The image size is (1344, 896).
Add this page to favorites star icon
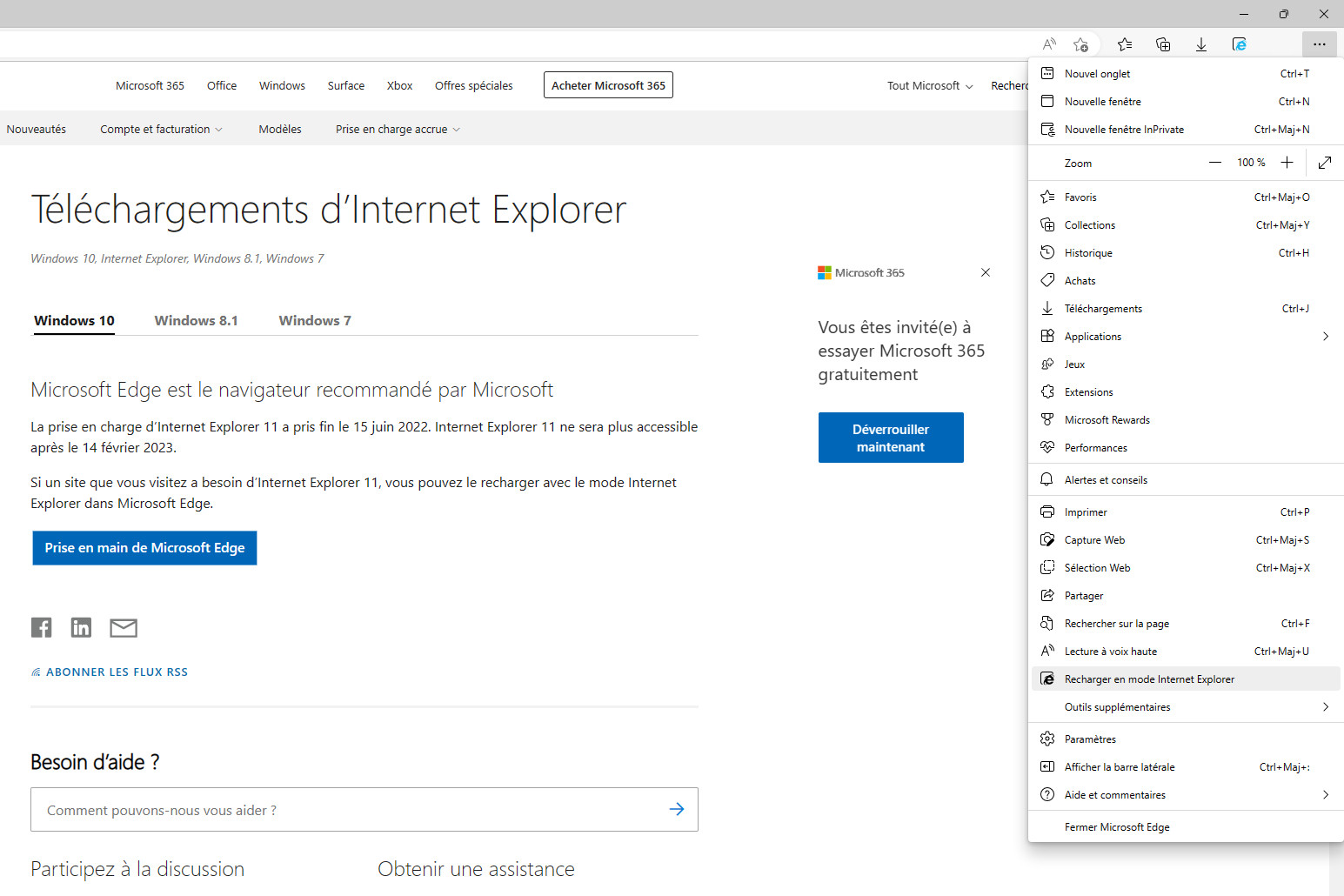[1080, 44]
